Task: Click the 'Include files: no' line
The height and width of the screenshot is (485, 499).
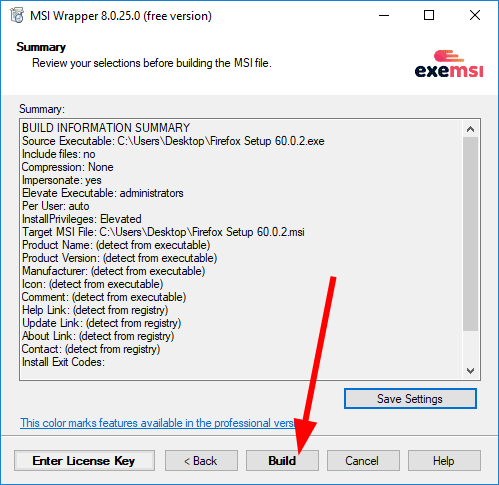Action: point(59,154)
